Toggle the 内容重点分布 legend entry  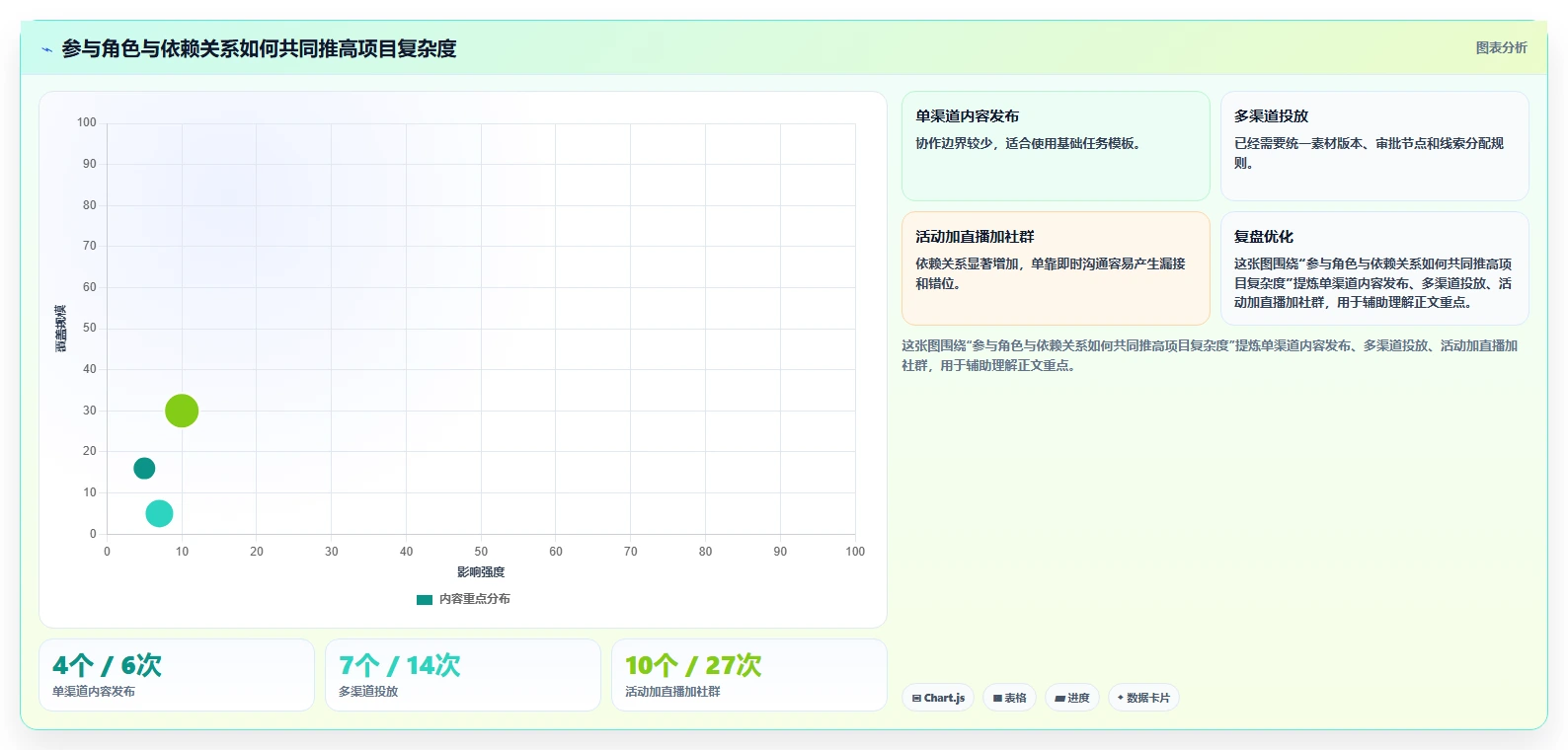pyautogui.click(x=463, y=599)
